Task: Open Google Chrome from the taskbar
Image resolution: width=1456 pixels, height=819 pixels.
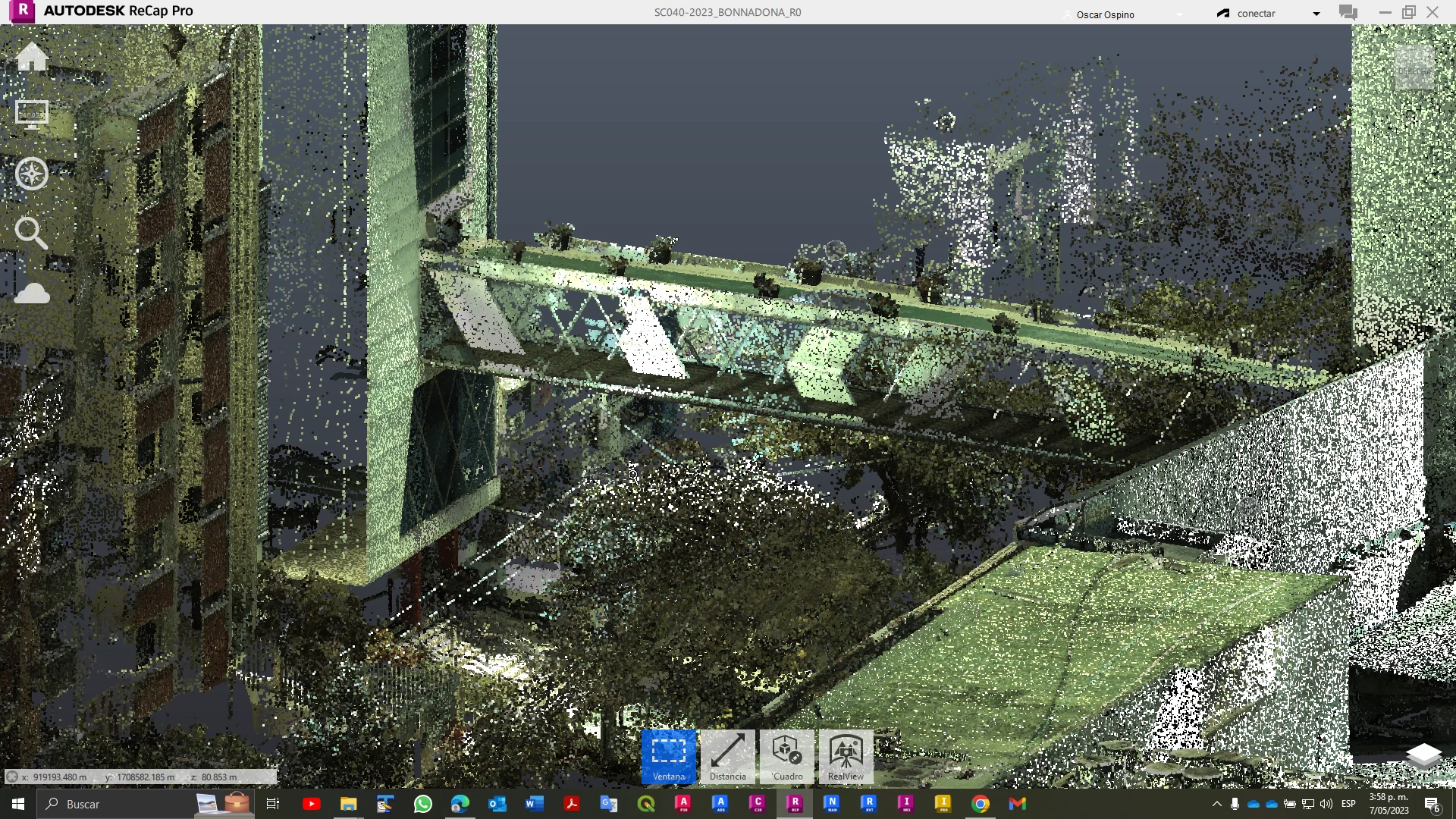Action: pyautogui.click(x=981, y=804)
